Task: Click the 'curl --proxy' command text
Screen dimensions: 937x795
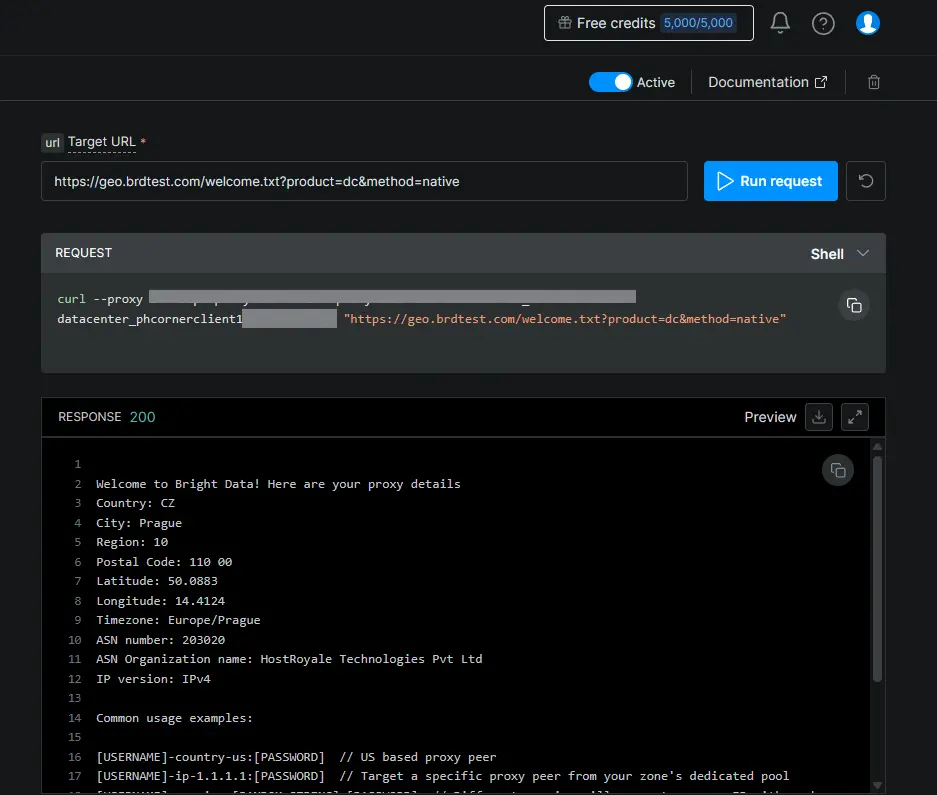Action: click(100, 299)
